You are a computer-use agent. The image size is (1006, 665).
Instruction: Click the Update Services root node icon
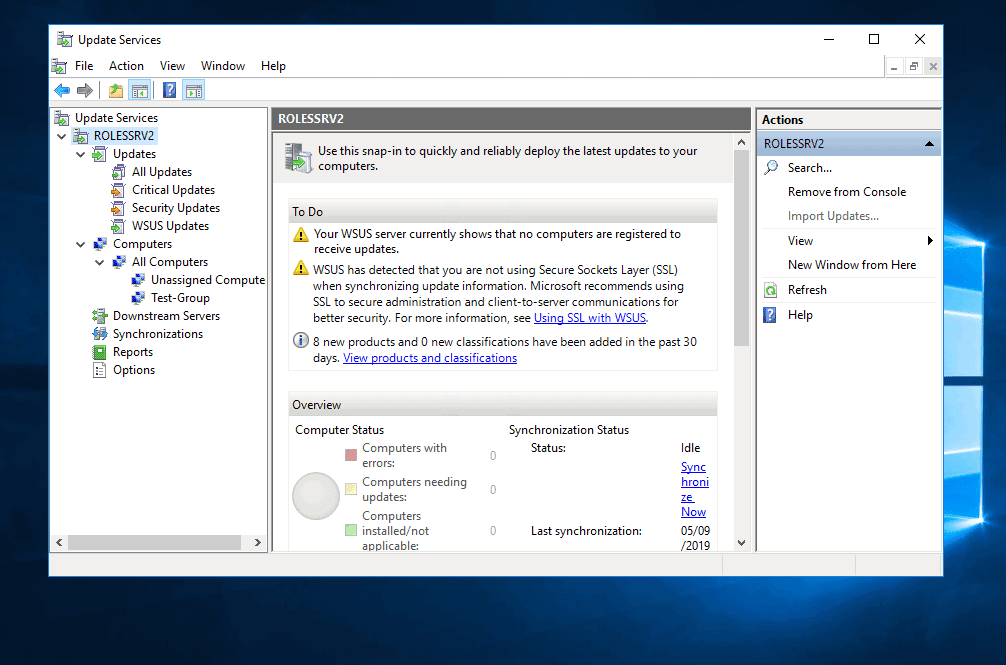pos(62,118)
